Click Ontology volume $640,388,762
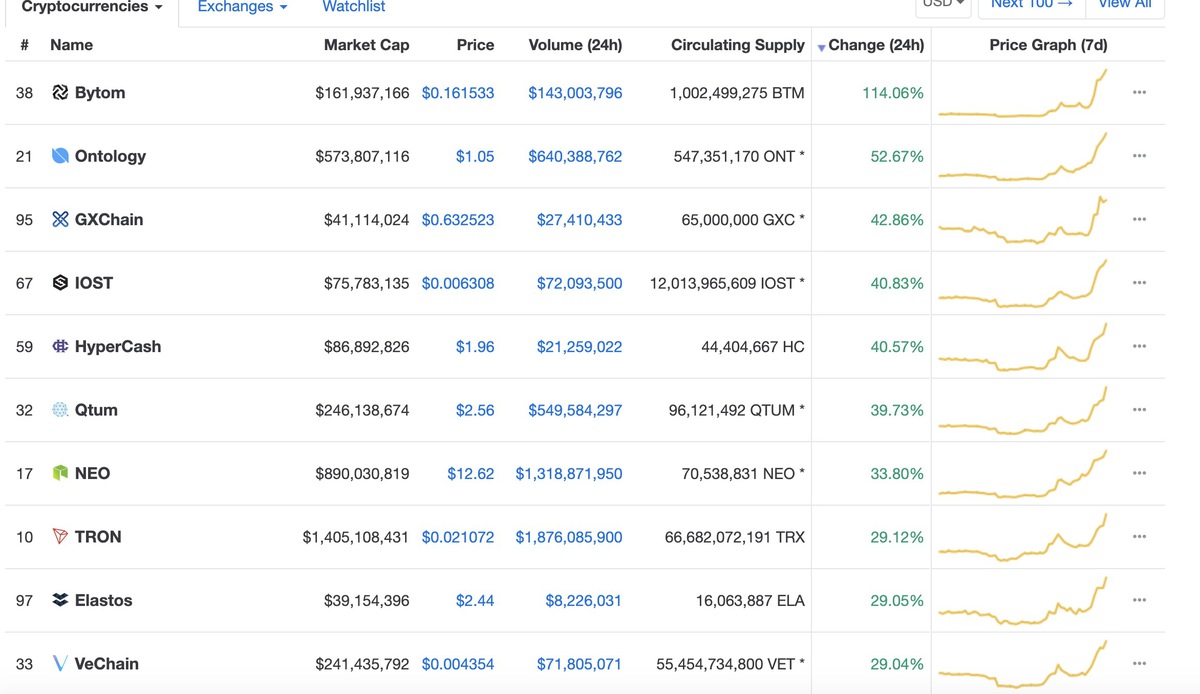The width and height of the screenshot is (1200, 694). [575, 156]
